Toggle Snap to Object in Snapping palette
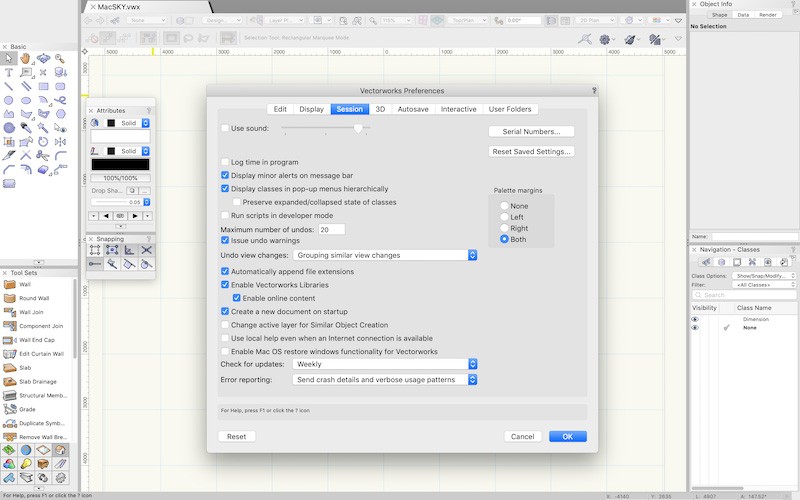Viewport: 800px width, 500px height. (x=112, y=250)
